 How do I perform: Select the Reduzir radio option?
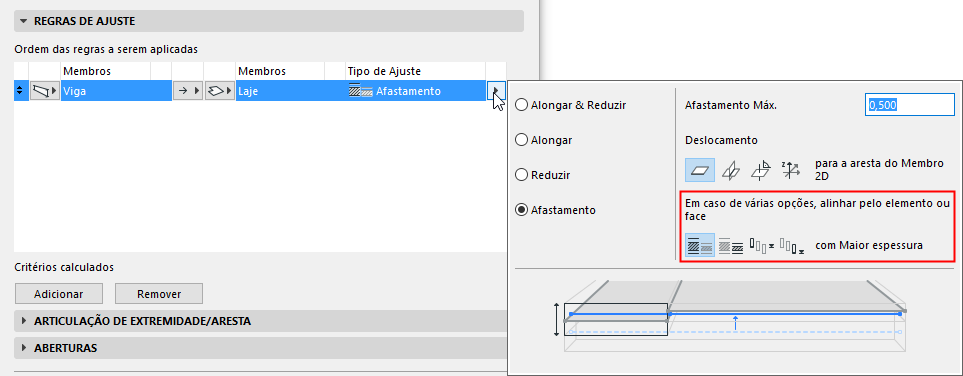pyautogui.click(x=543, y=175)
